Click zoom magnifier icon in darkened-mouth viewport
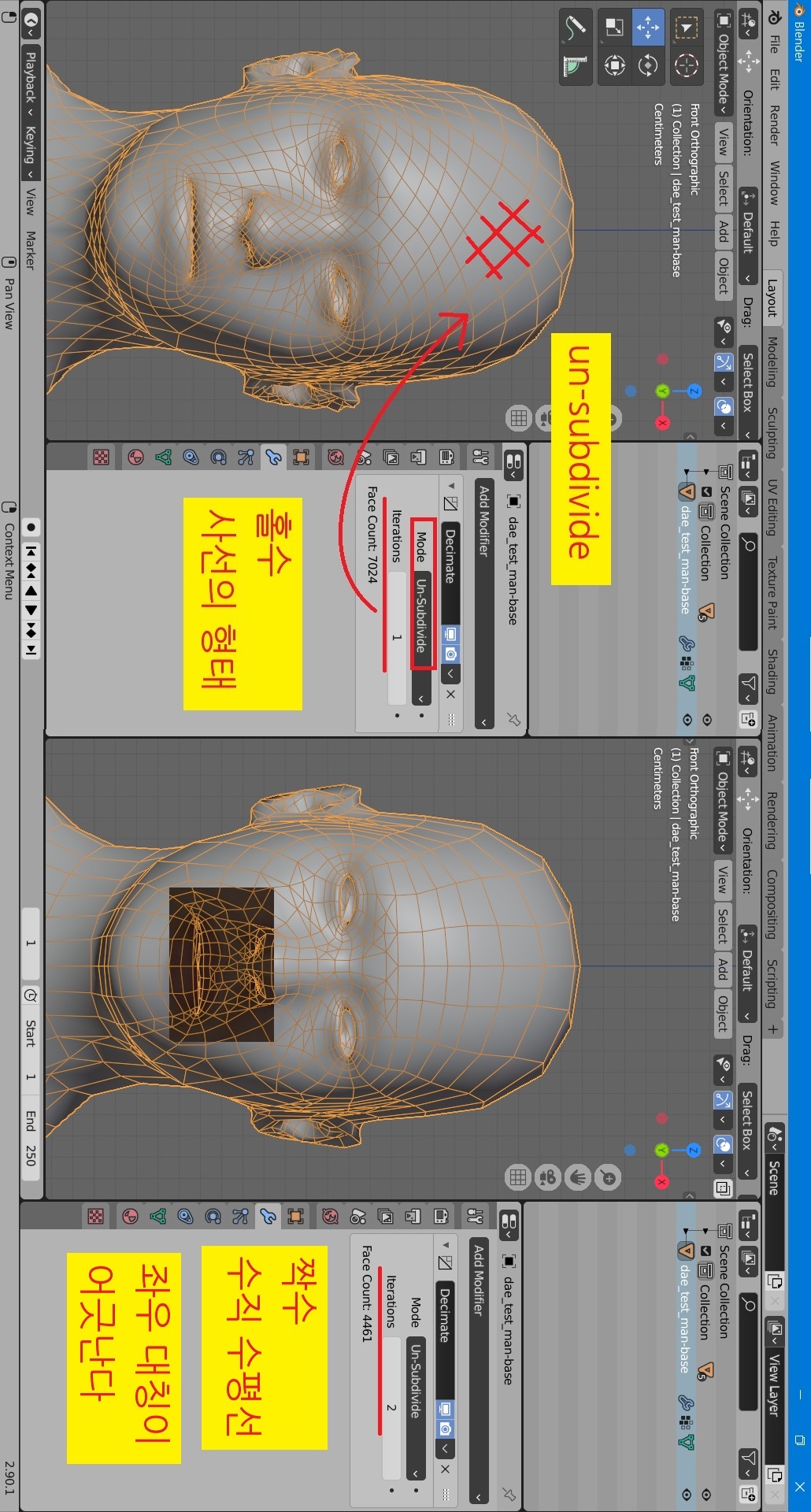The width and height of the screenshot is (811, 1512). click(608, 1177)
